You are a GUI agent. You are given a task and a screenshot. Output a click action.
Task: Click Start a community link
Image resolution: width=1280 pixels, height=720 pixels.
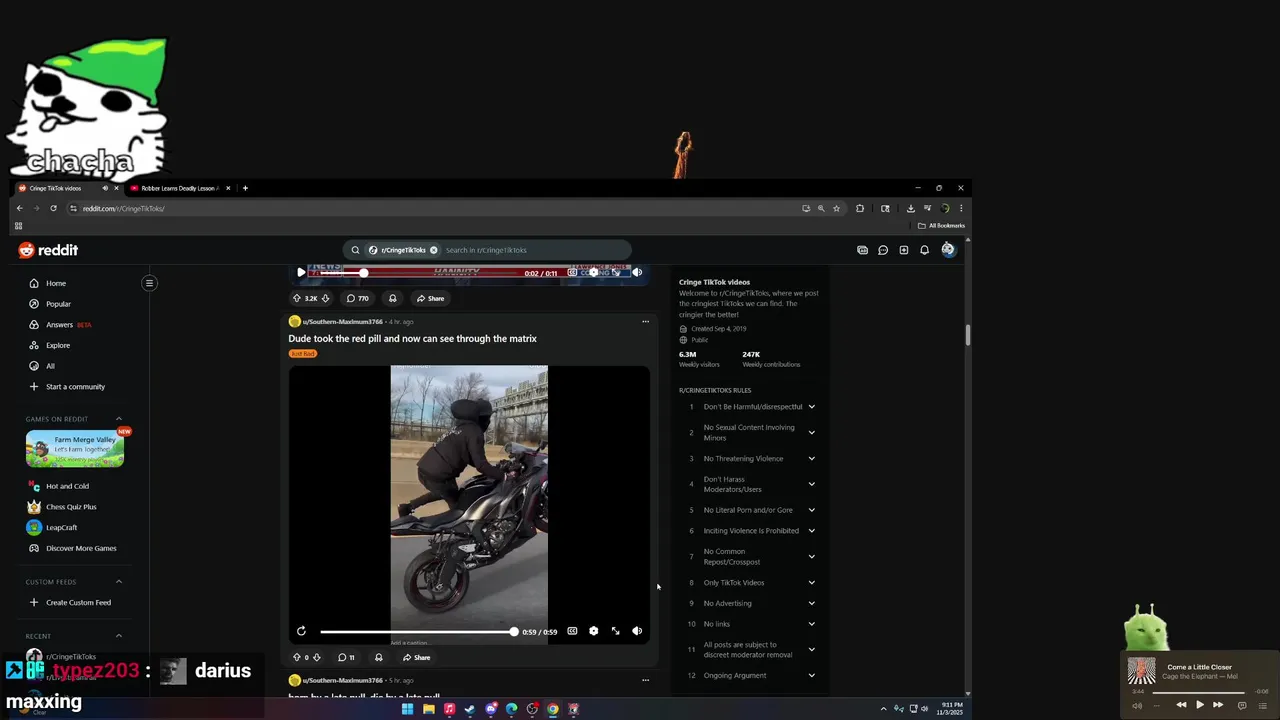75,387
